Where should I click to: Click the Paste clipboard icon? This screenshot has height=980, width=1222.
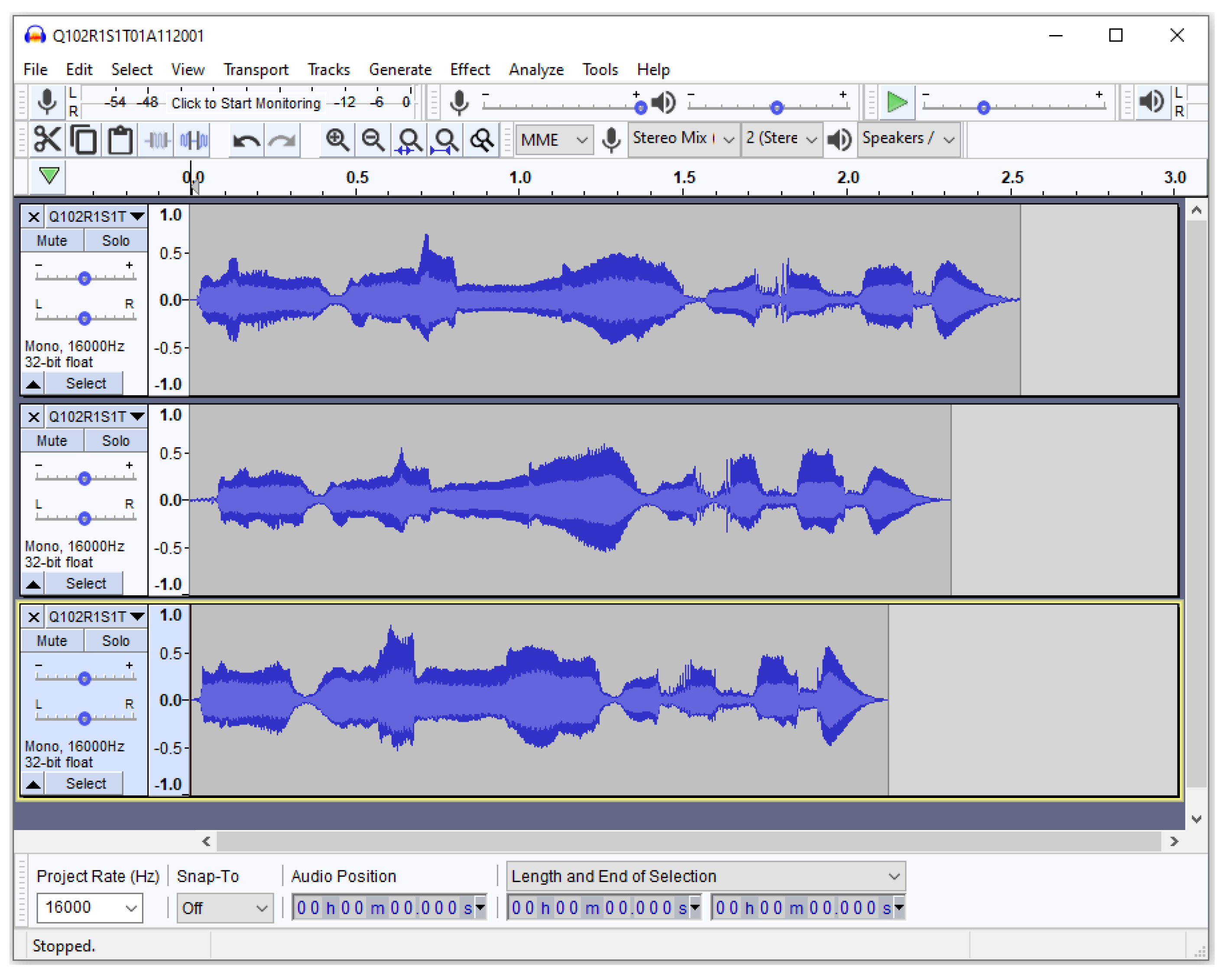click(x=120, y=140)
